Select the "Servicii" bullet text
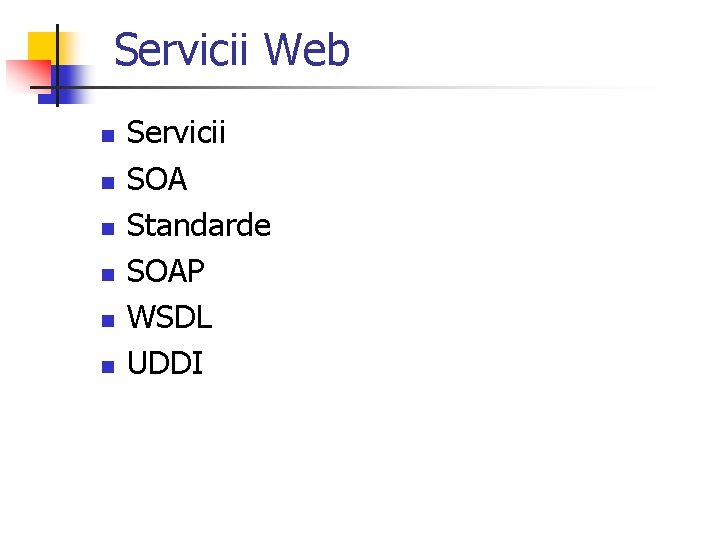Image resolution: width=720 pixels, height=540 pixels. click(176, 132)
